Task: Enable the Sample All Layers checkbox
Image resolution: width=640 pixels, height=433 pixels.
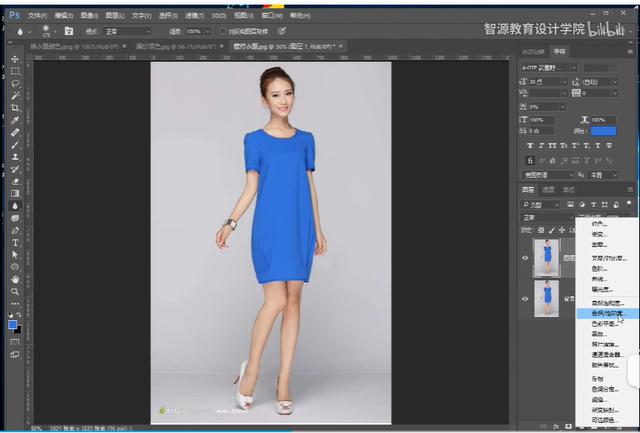Action: coord(222,31)
